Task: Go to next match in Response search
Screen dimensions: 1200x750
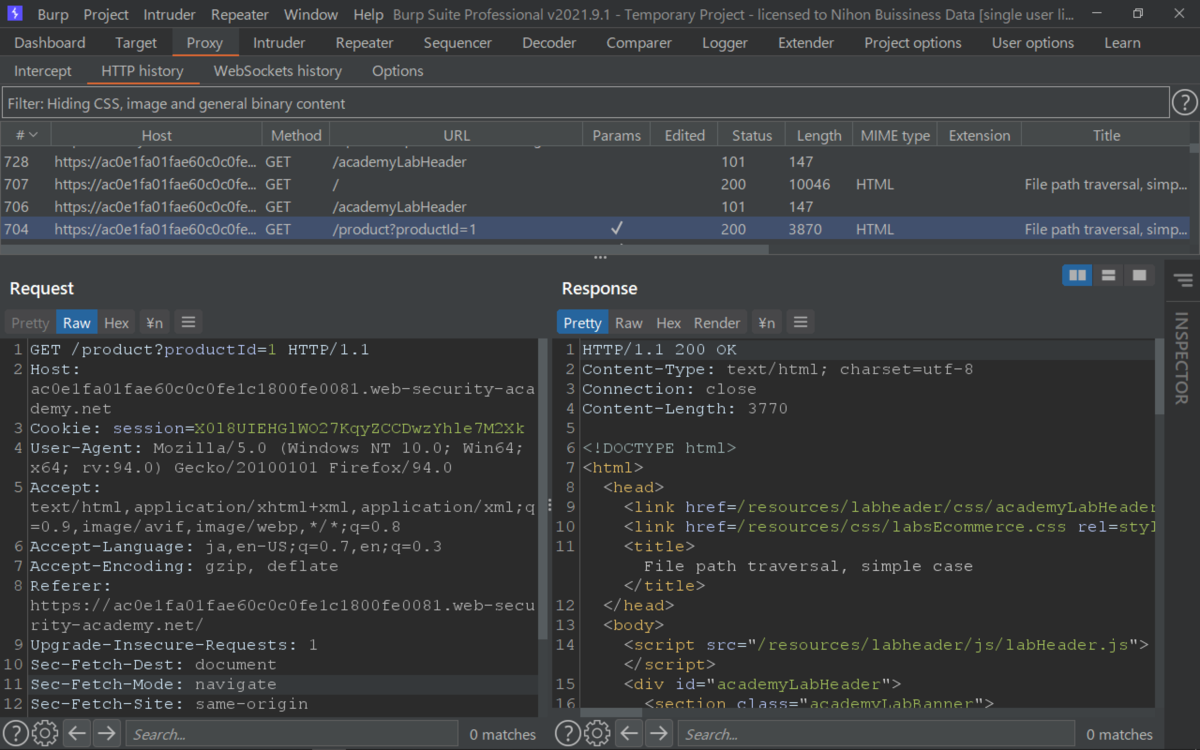Action: [658, 734]
